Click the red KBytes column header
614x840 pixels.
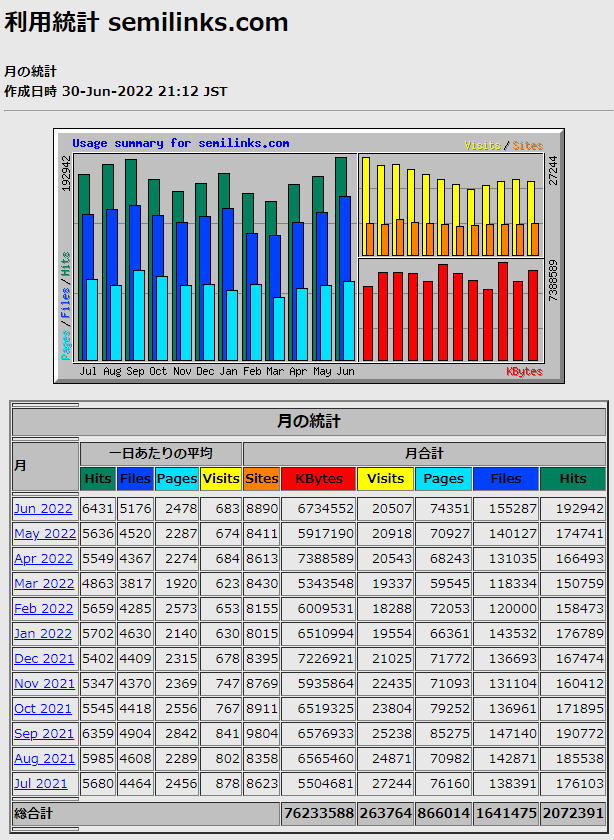[x=319, y=479]
